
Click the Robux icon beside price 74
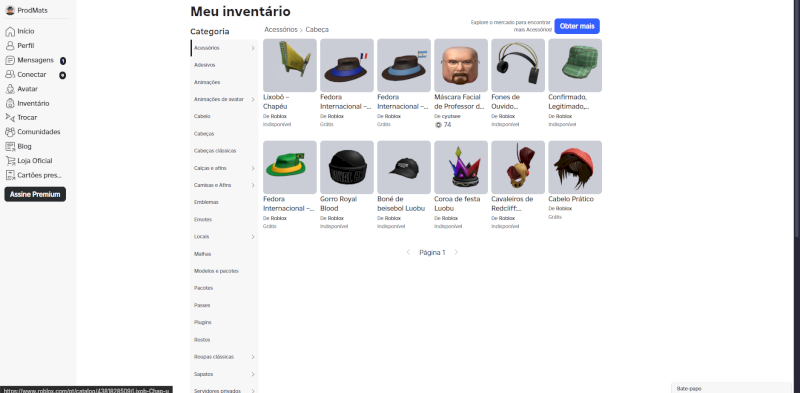[438, 125]
